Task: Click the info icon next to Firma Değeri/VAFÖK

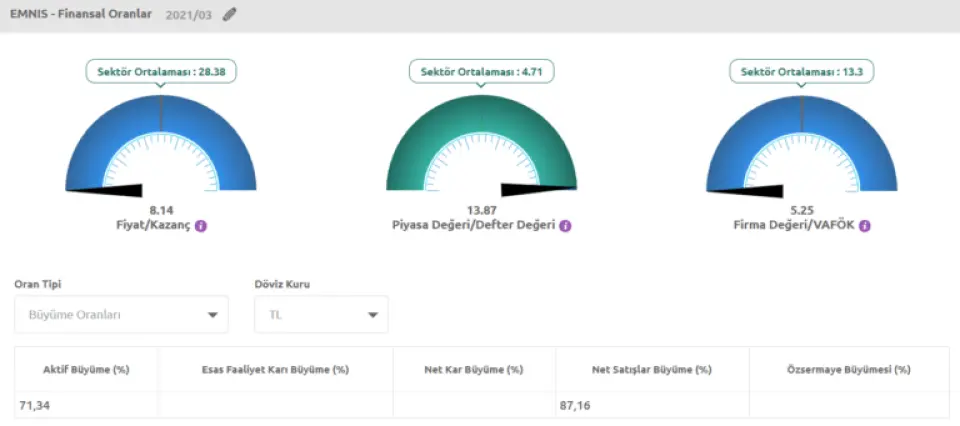Action: click(x=865, y=226)
